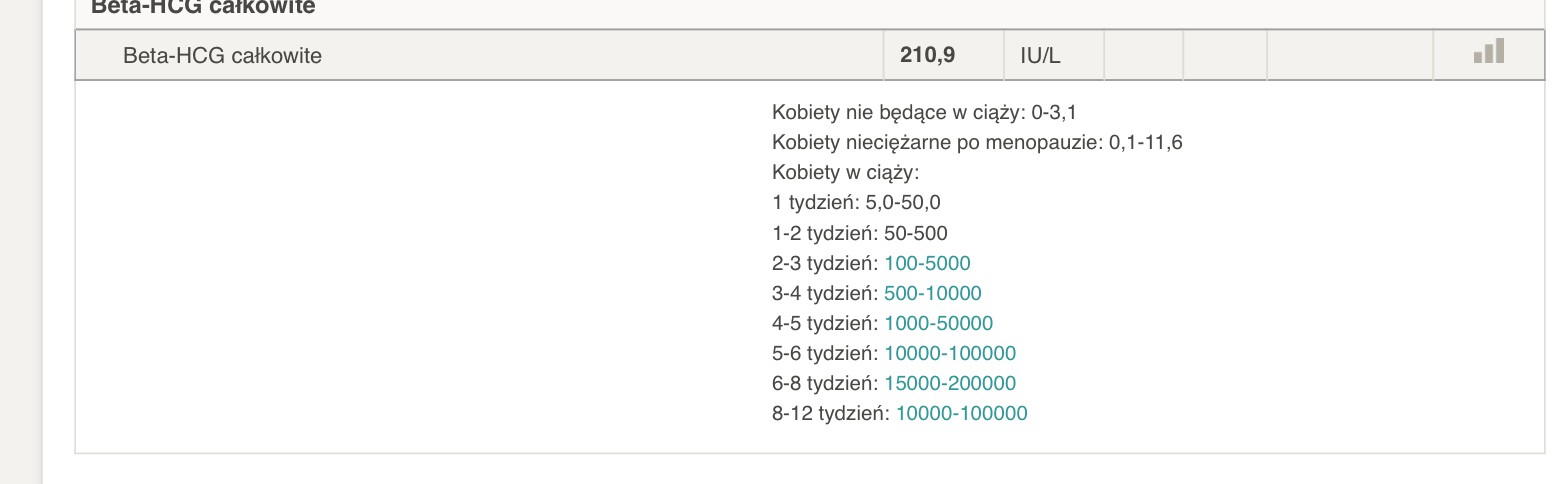1555x484 pixels.
Task: Click the po menopauzie reference range line
Action: pyautogui.click(x=977, y=142)
